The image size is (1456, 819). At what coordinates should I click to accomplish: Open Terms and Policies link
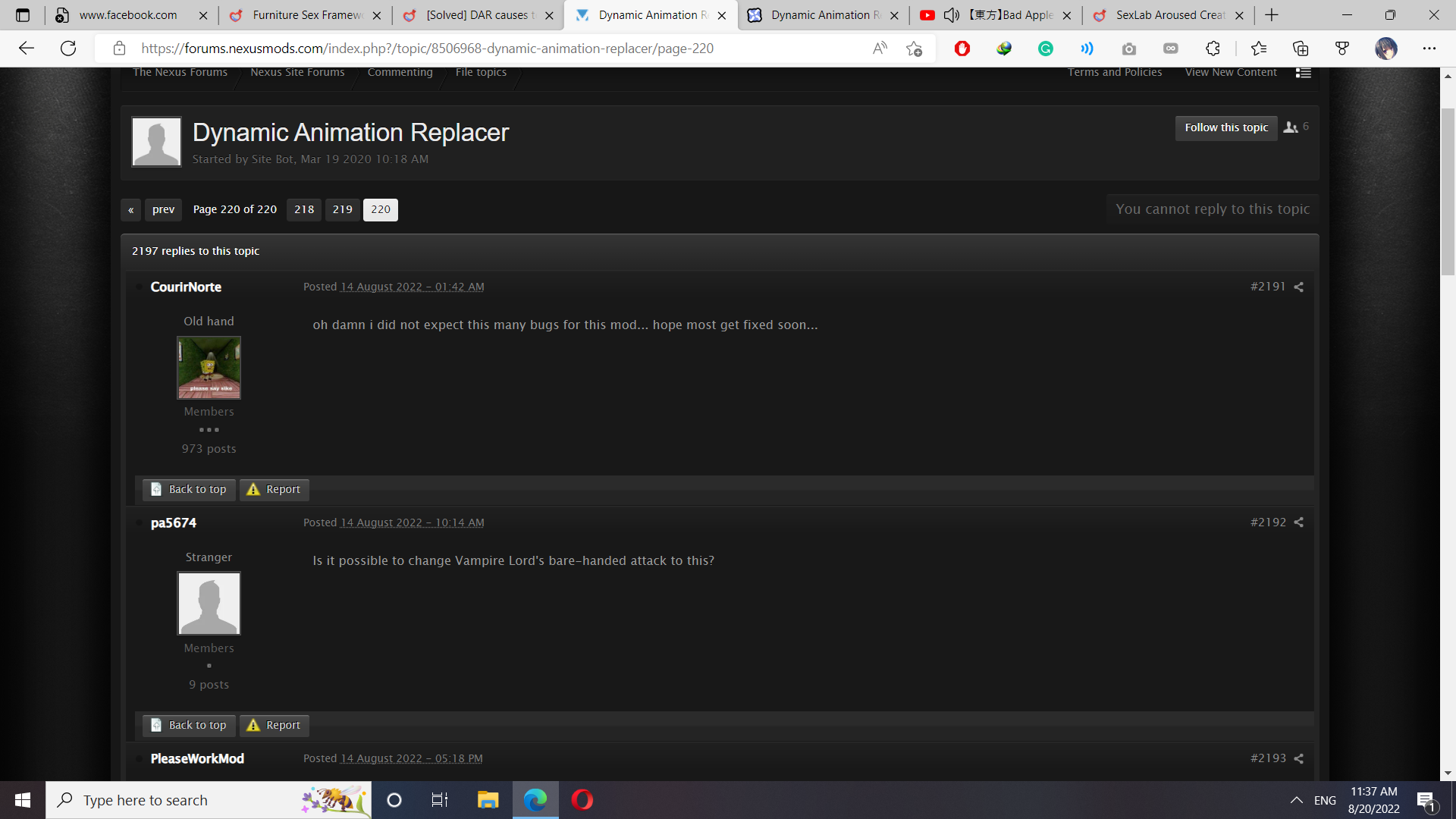coord(1115,73)
